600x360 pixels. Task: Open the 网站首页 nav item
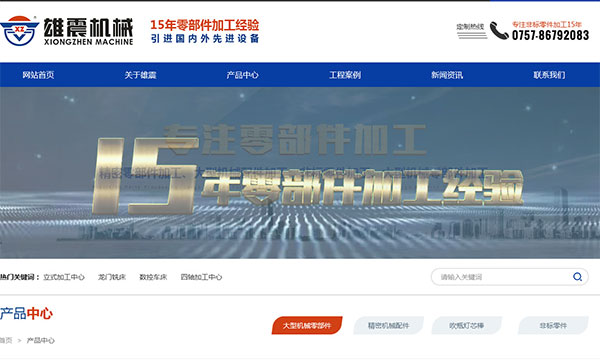[x=38, y=75]
